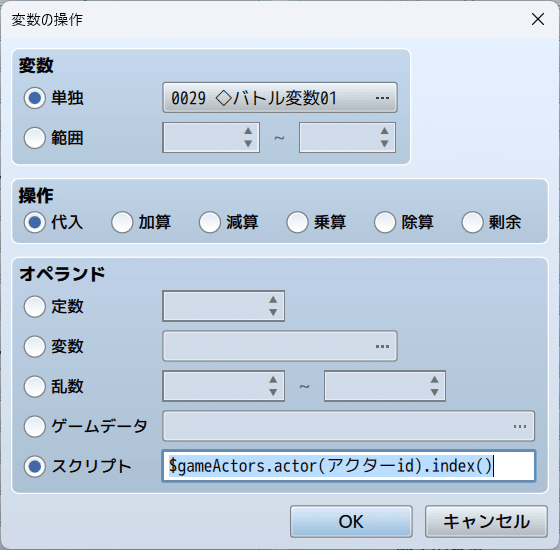Choose the 減算 (subtract) operation

click(x=210, y=222)
